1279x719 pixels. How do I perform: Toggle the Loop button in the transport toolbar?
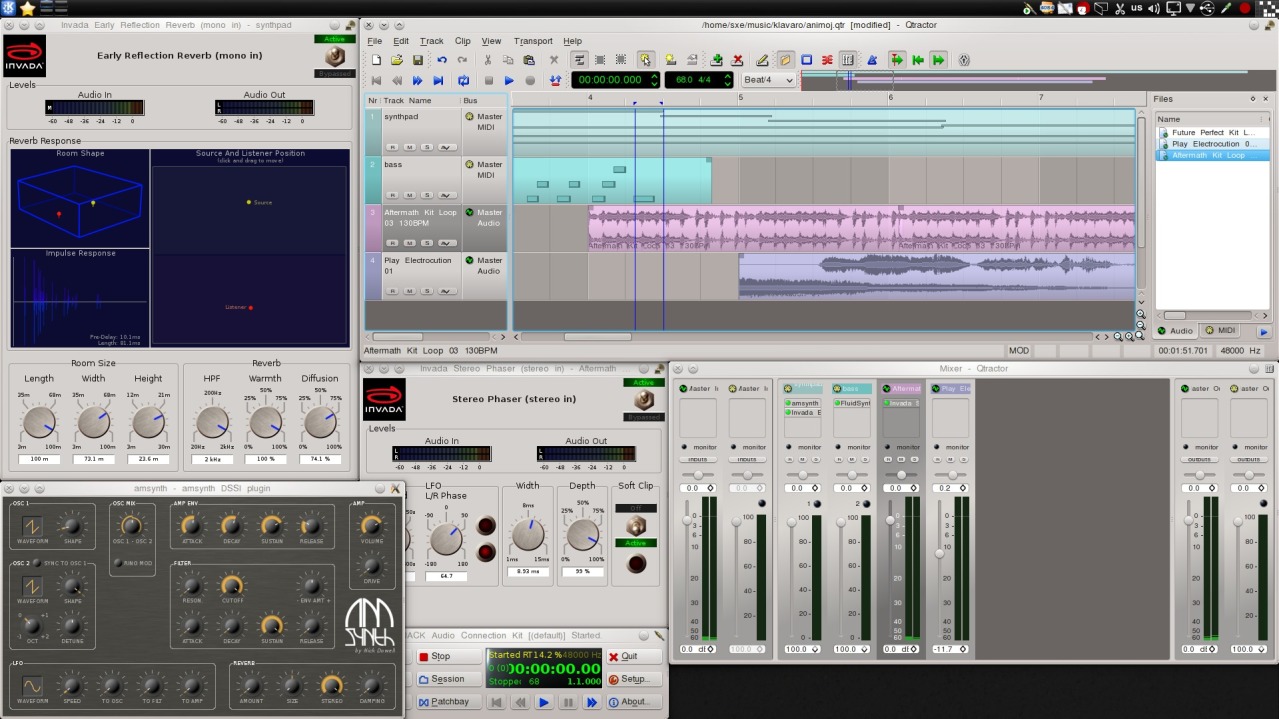(463, 80)
